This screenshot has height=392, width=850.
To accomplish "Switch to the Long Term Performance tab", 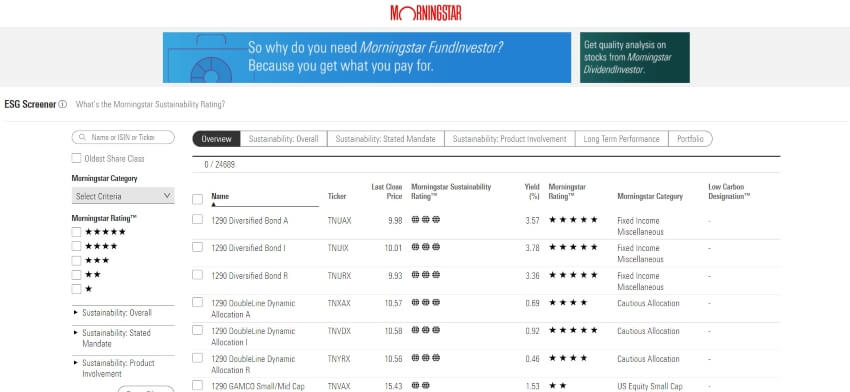I will tap(621, 139).
